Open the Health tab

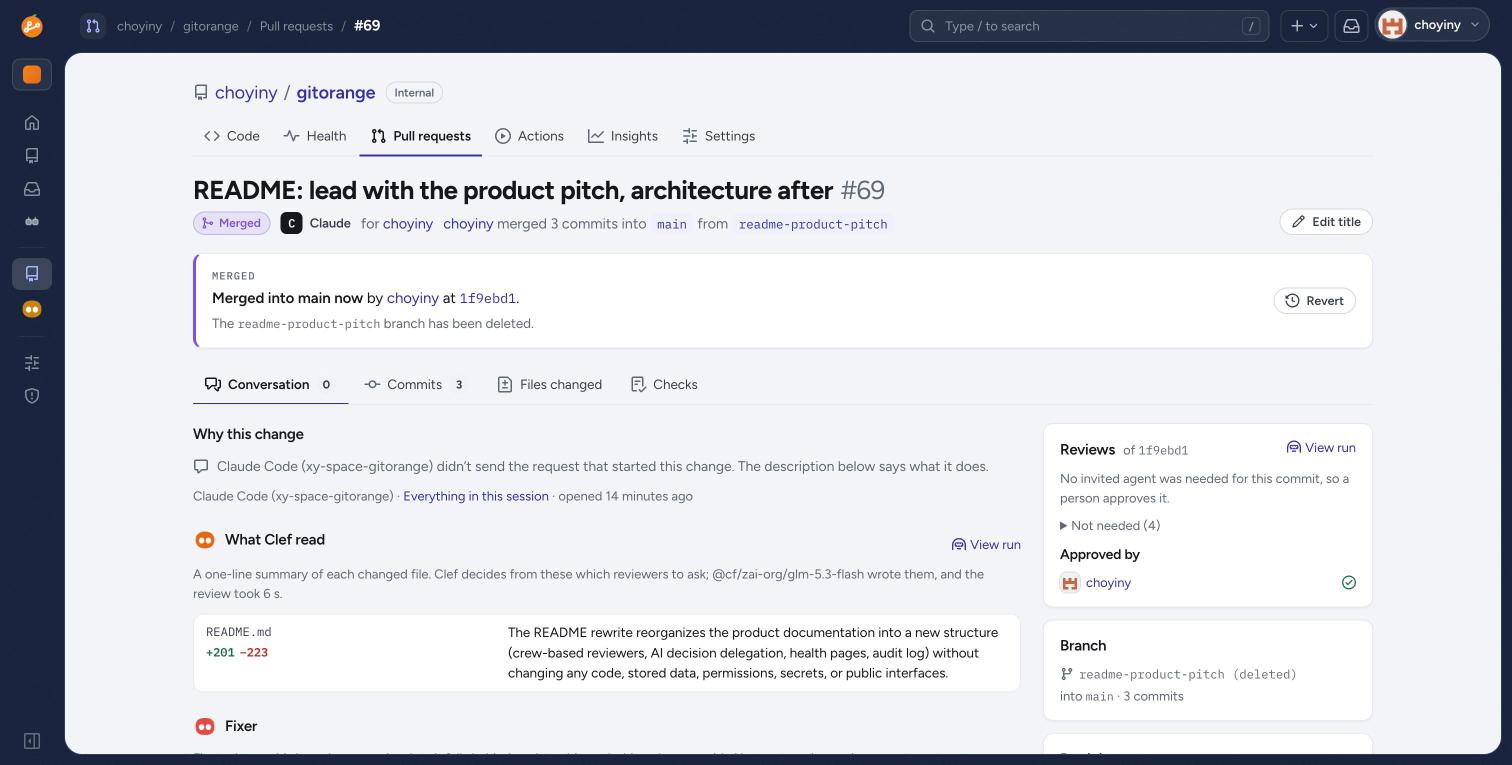[315, 136]
